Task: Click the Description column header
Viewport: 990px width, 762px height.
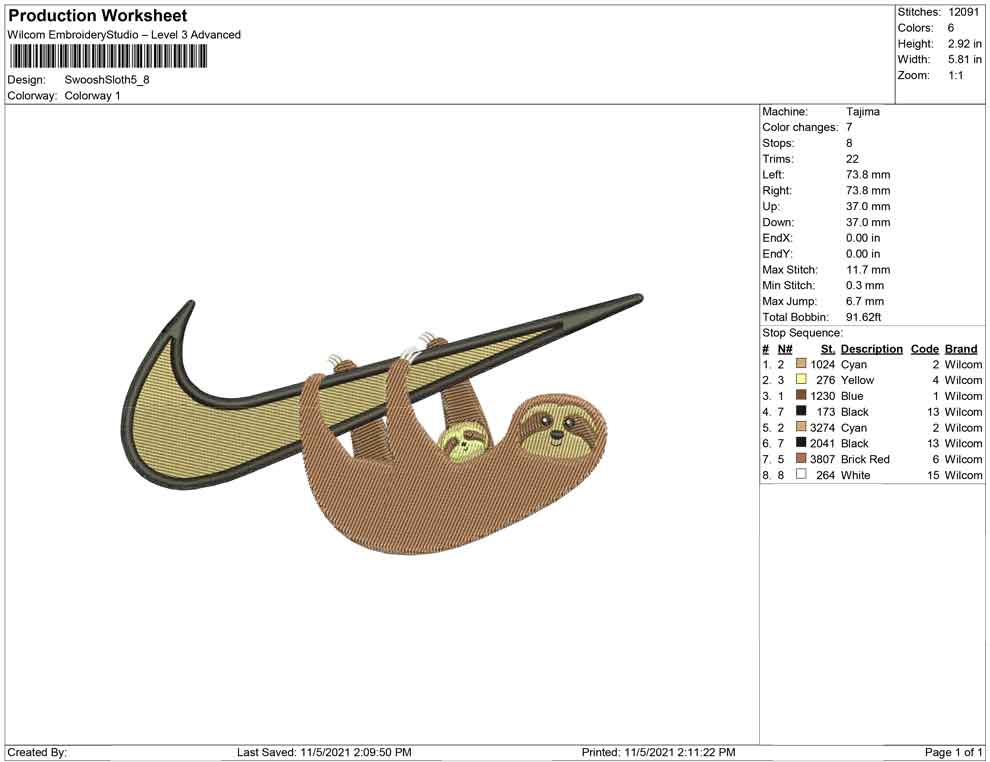Action: pyautogui.click(x=871, y=349)
